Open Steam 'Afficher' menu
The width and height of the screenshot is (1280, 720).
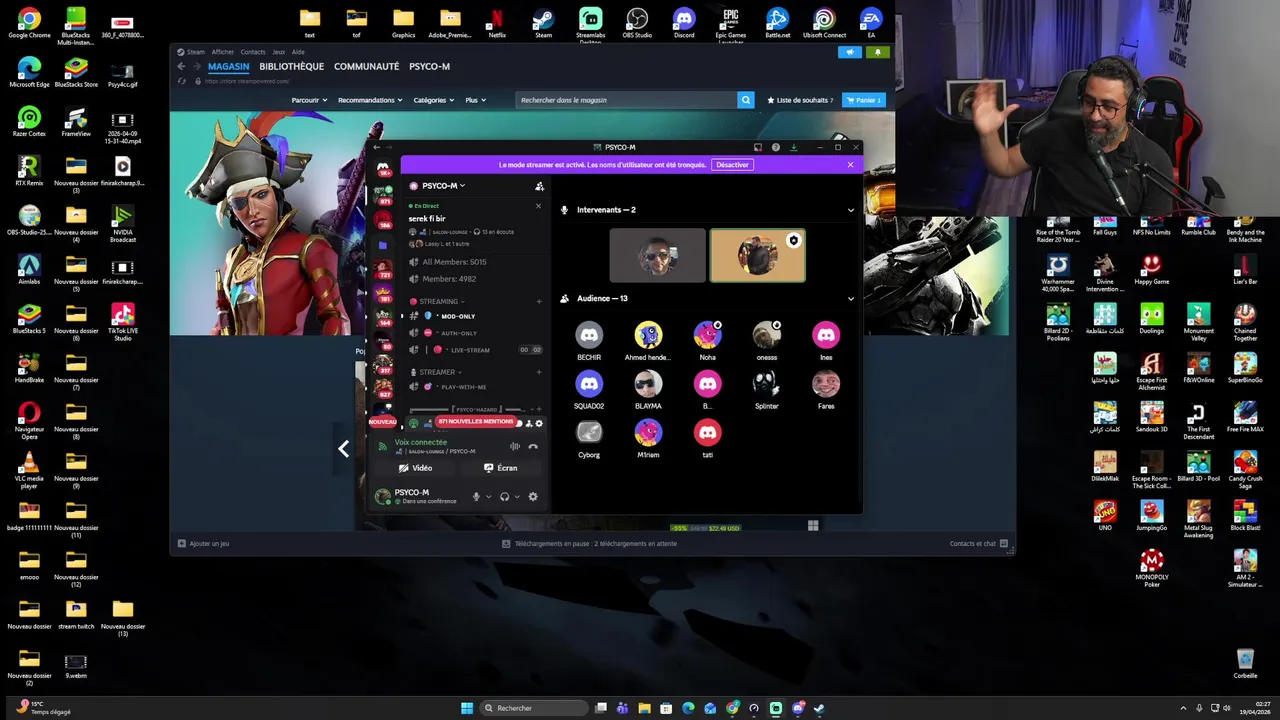[x=222, y=52]
